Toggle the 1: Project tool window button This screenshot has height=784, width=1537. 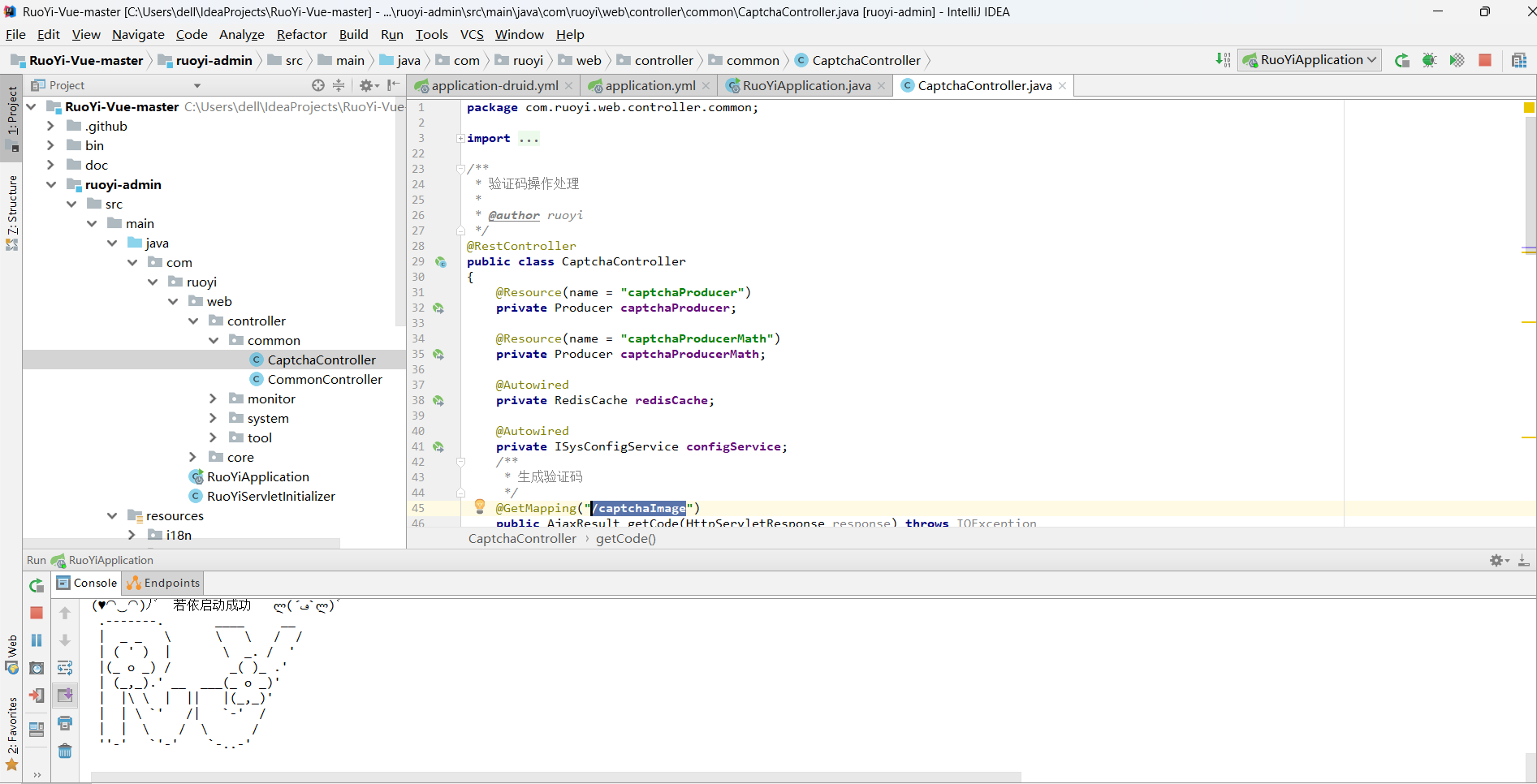pyautogui.click(x=11, y=117)
